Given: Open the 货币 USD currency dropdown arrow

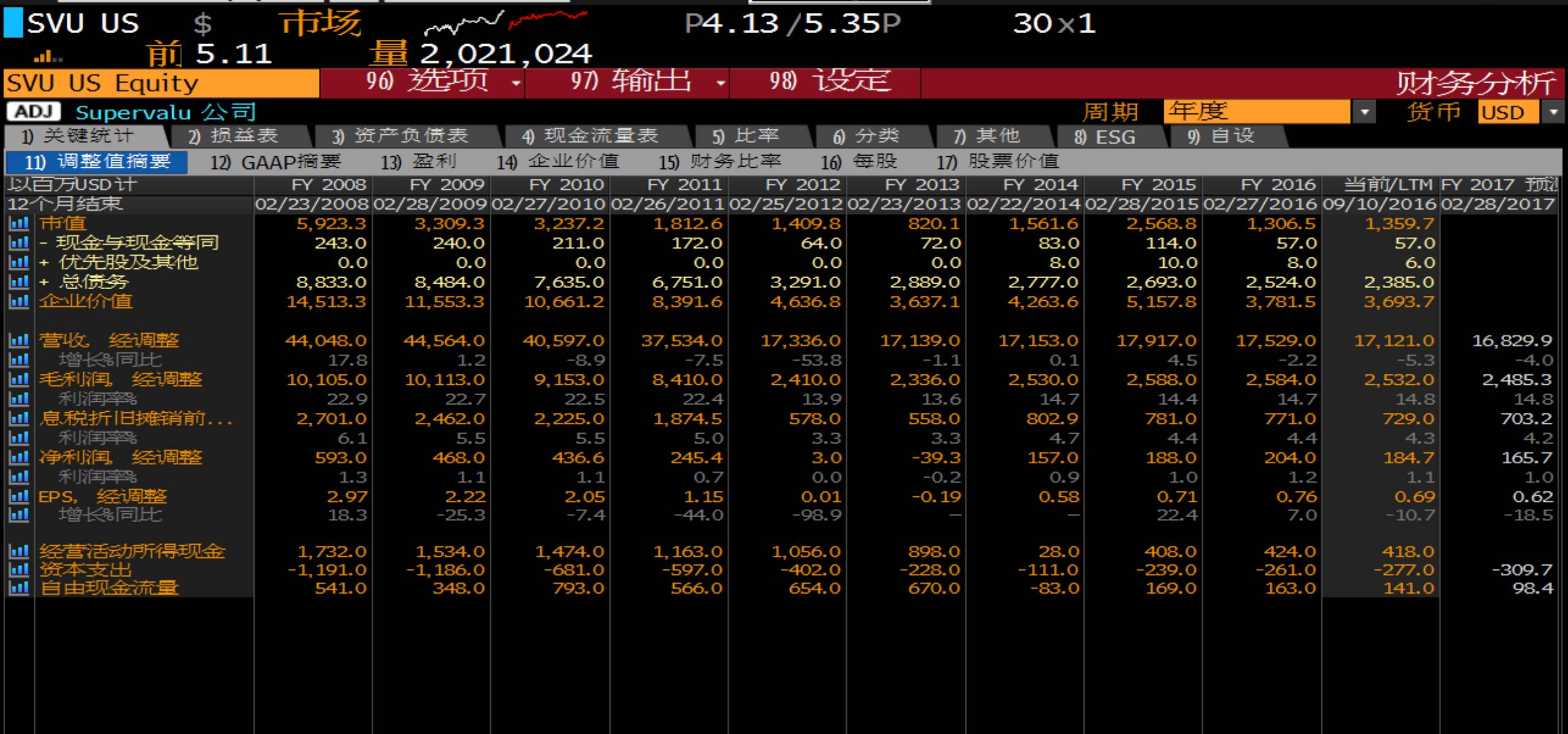Looking at the screenshot, I should click(x=1553, y=112).
